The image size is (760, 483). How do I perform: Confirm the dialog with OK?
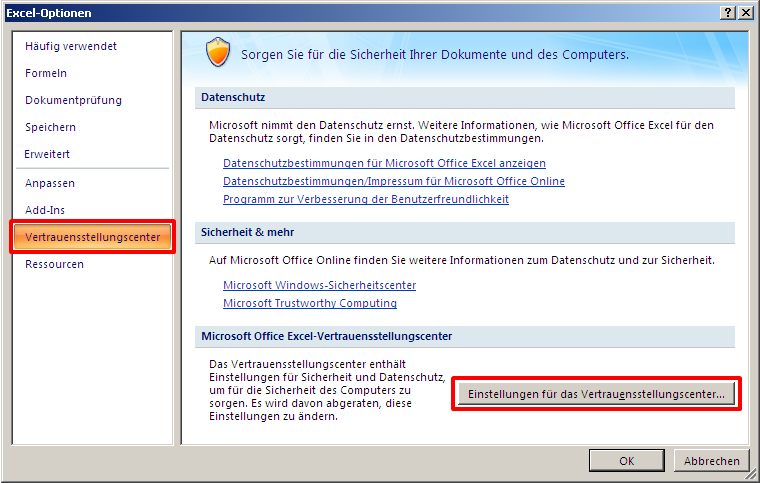[x=627, y=461]
